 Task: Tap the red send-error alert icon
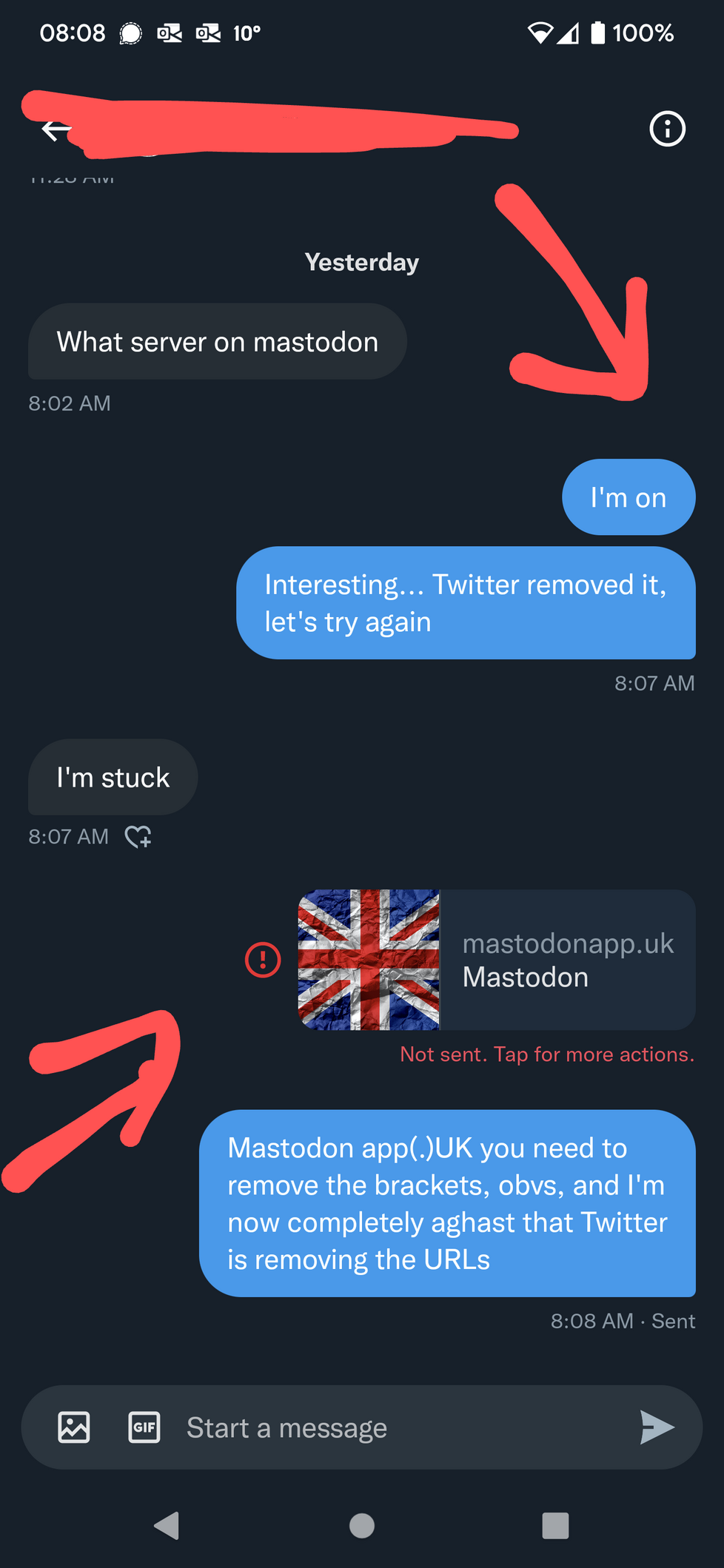coord(263,960)
